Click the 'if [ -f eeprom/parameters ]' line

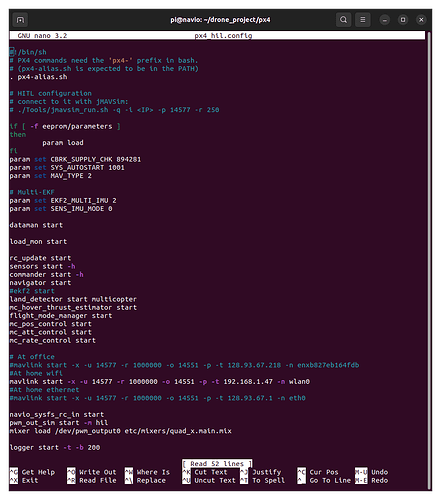pyautogui.click(x=65, y=126)
